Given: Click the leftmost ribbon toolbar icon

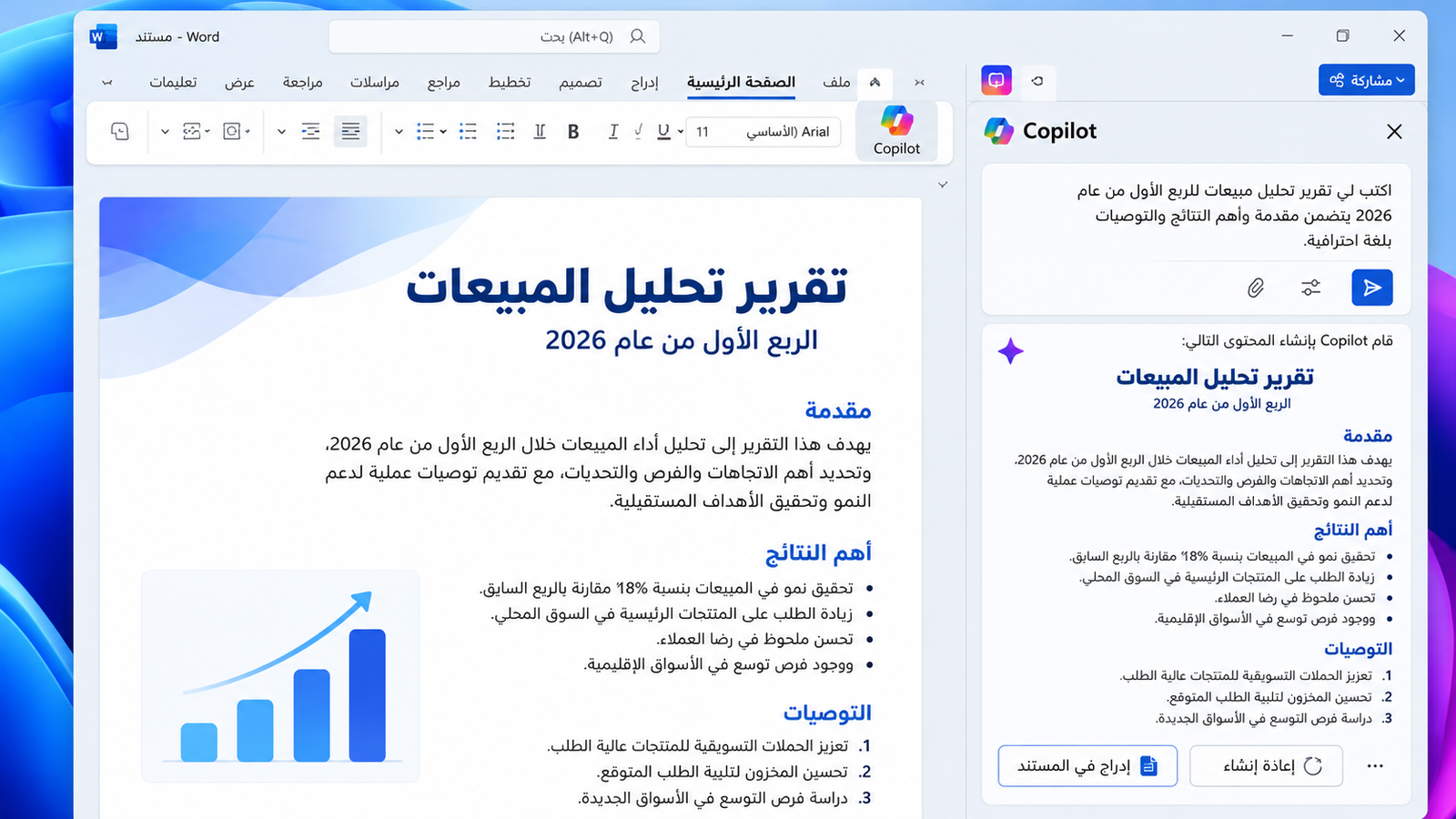Looking at the screenshot, I should tap(120, 132).
